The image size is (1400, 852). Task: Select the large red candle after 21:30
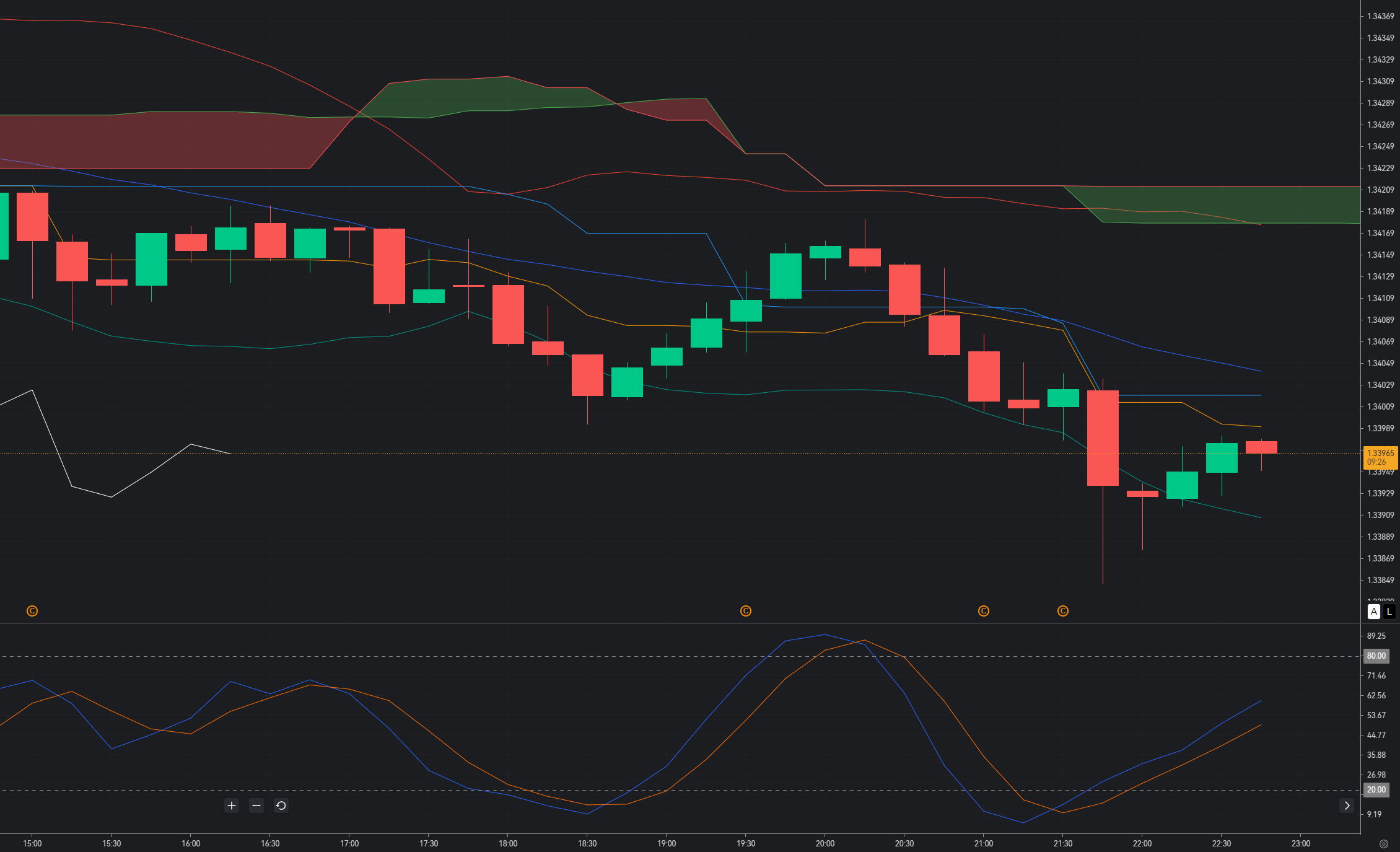point(1103,437)
